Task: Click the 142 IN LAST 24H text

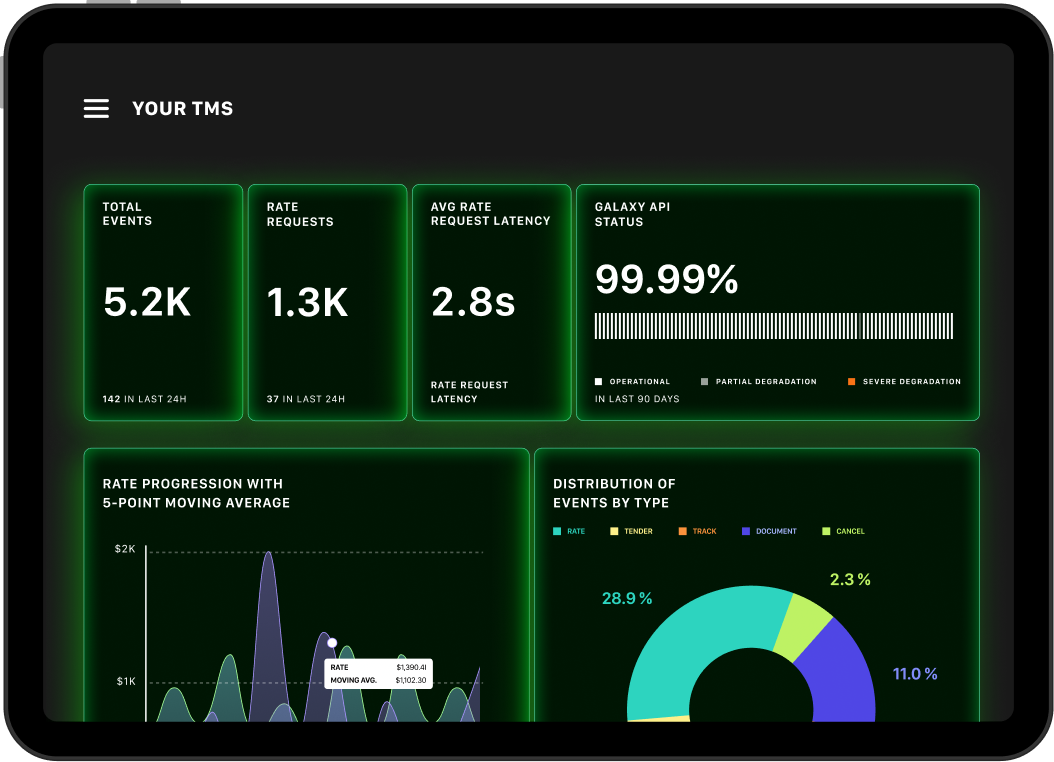Action: click(145, 399)
